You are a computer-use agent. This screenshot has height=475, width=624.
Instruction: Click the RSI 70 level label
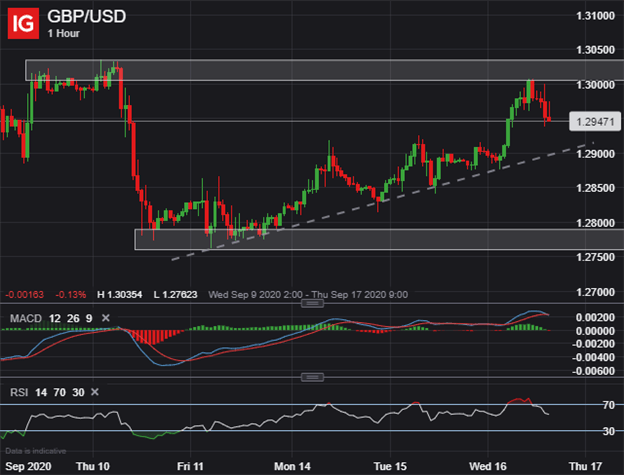tap(609, 405)
